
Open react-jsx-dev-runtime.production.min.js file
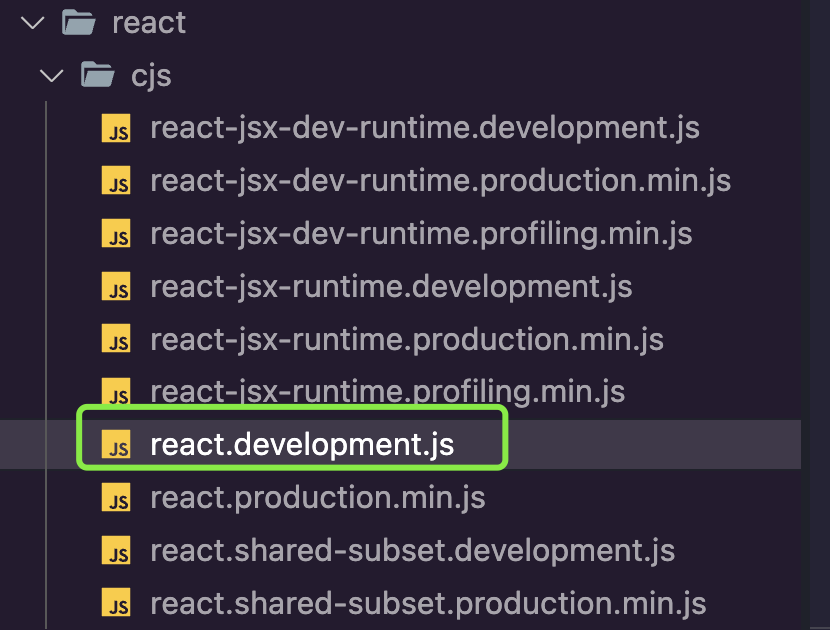pos(440,182)
